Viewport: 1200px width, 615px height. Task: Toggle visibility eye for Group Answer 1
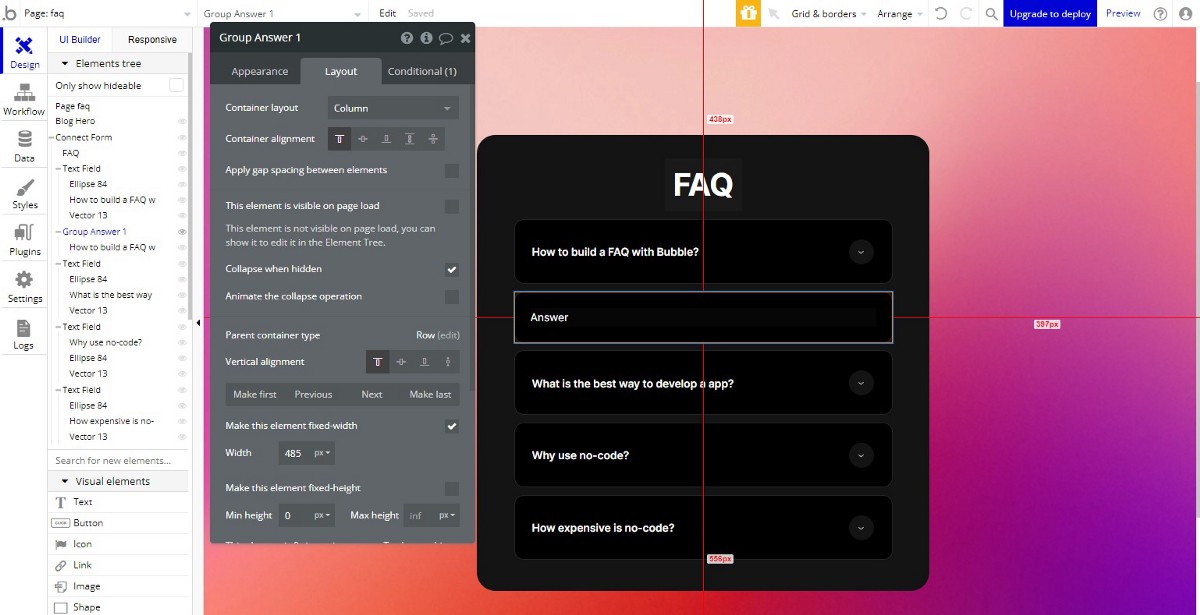point(182,232)
